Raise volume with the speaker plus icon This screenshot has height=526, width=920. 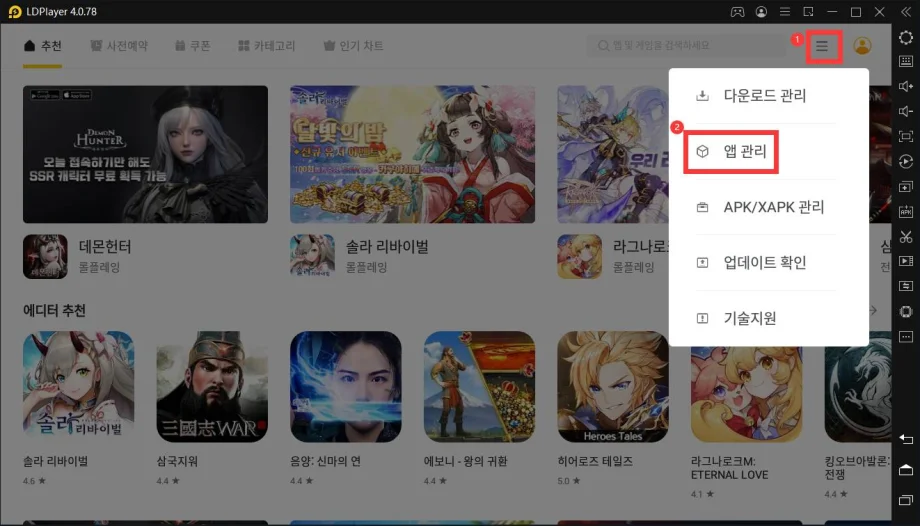click(906, 86)
